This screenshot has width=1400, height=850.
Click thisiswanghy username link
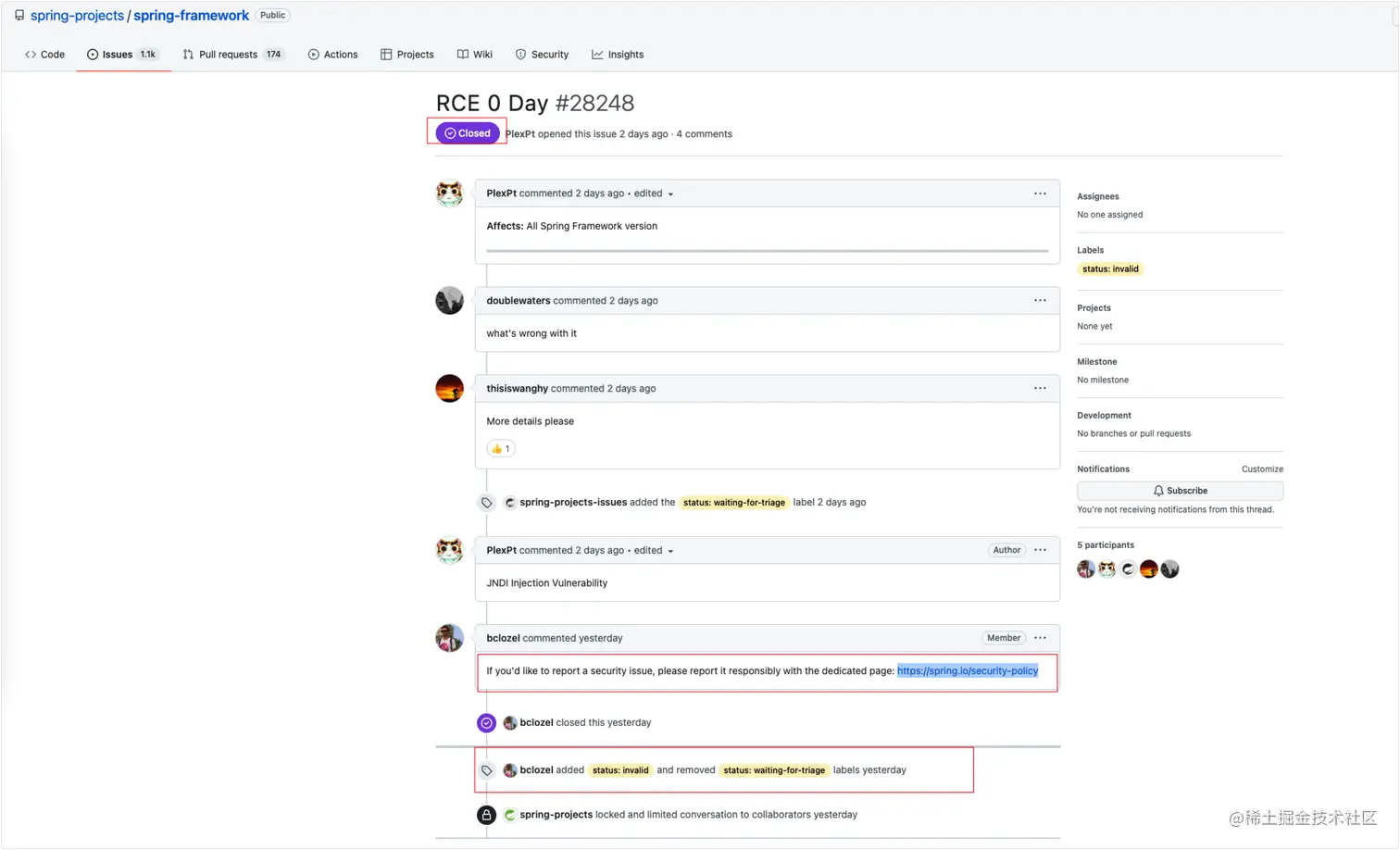(x=518, y=389)
